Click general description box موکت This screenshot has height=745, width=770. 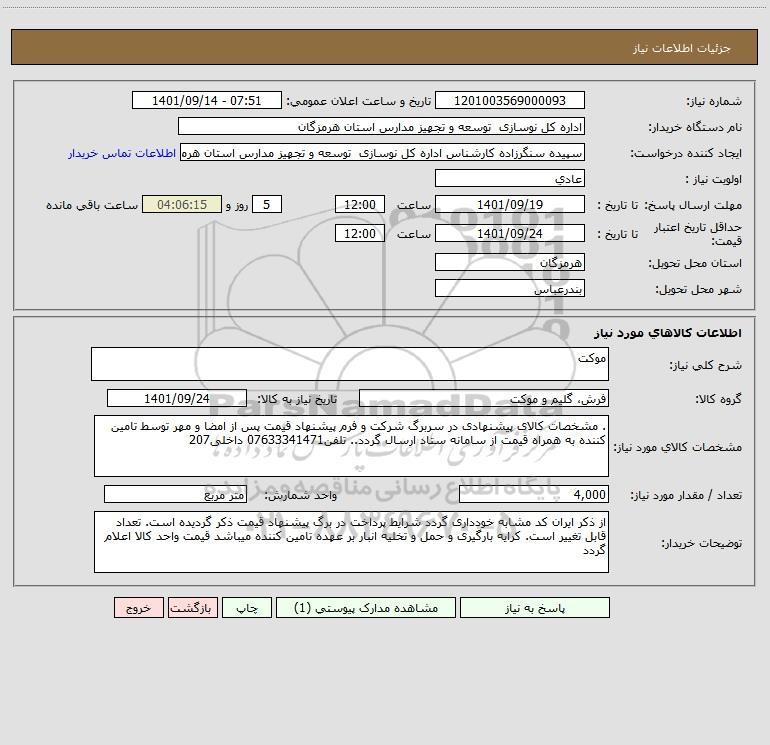click(350, 364)
